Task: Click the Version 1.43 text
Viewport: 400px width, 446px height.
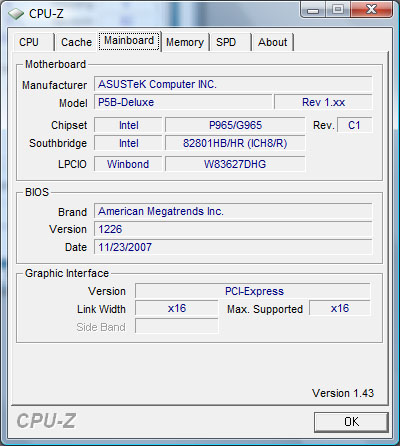Action: [343, 393]
